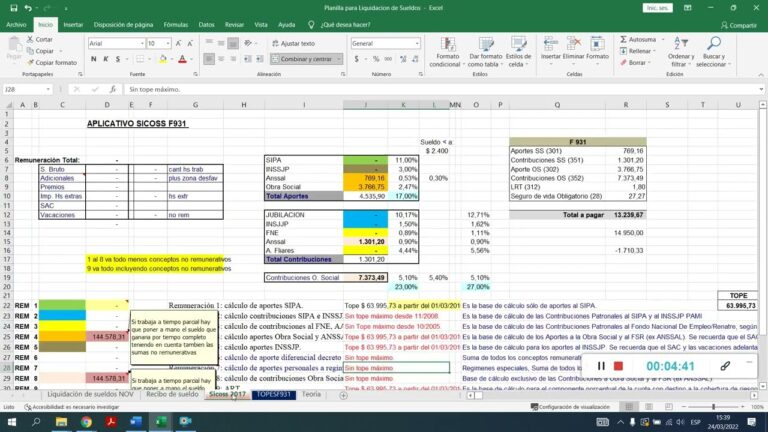Toggle center horizontal alignment
This screenshot has width=768, height=432.
221,59
